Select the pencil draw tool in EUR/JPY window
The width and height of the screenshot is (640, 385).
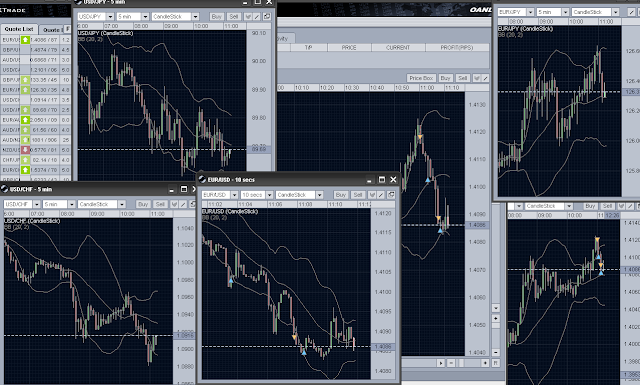coord(632,12)
